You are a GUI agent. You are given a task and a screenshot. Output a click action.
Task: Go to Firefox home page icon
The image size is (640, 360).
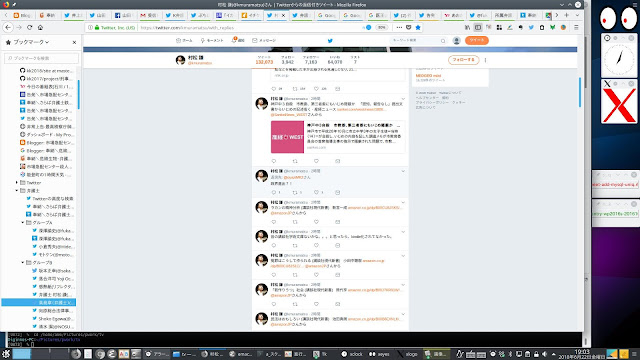click(x=40, y=27)
